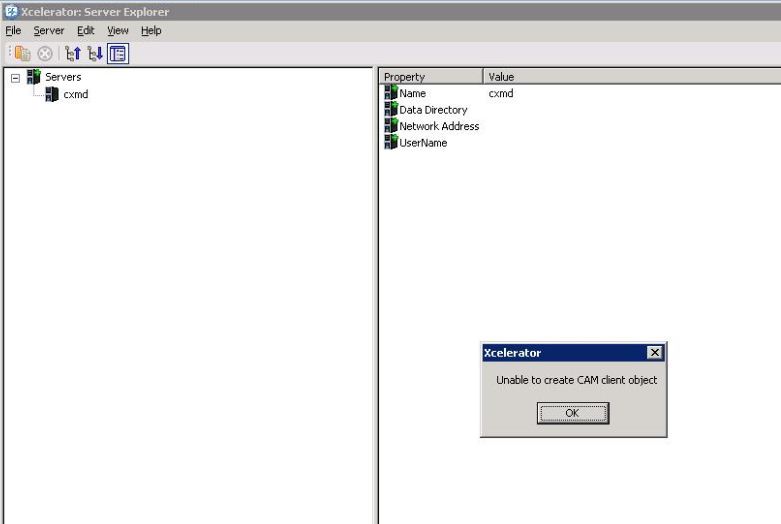Select the cxmd server tree item

tap(76, 94)
